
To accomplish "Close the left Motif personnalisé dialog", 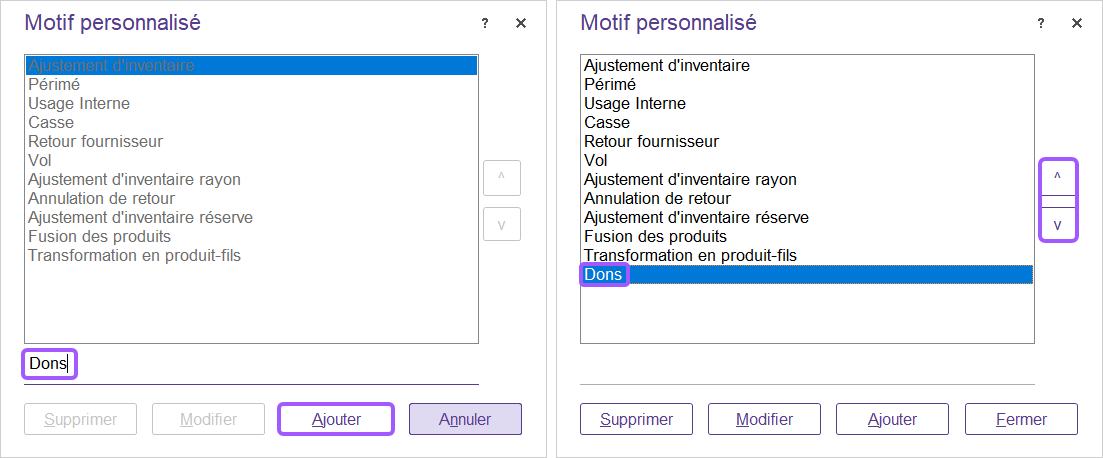I will point(521,23).
